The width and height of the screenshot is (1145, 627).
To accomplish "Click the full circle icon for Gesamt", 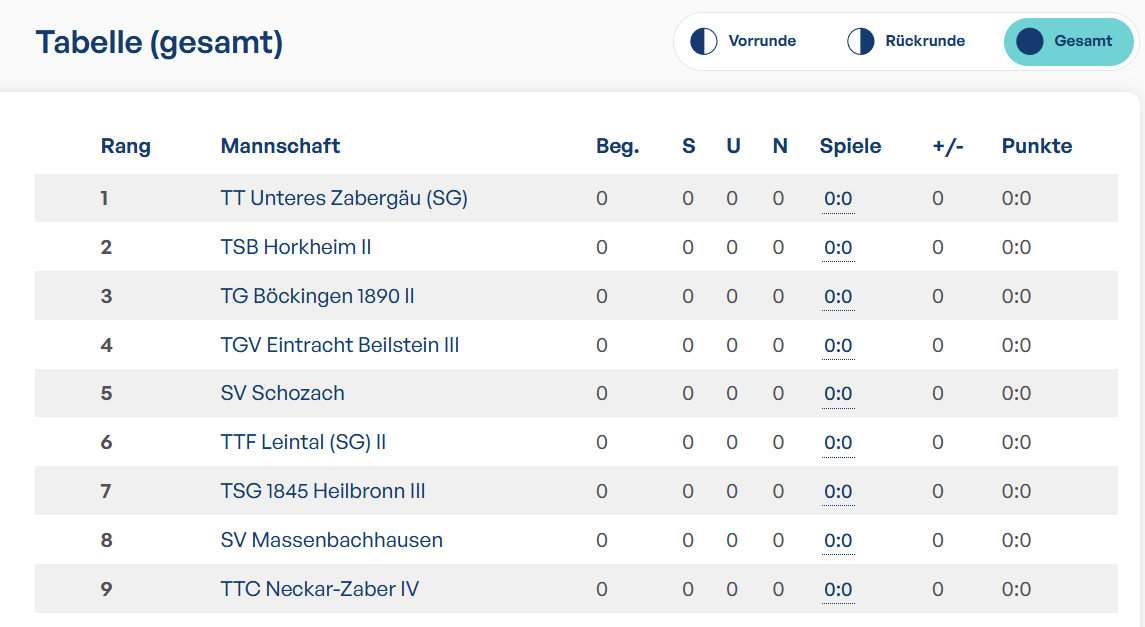I will (1030, 42).
